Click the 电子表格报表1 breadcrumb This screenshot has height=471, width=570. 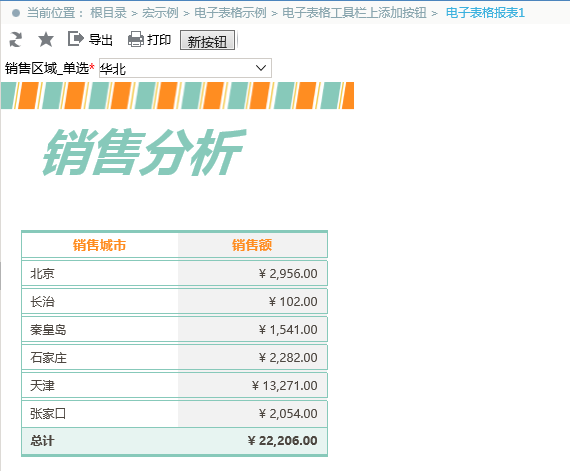pyautogui.click(x=485, y=13)
